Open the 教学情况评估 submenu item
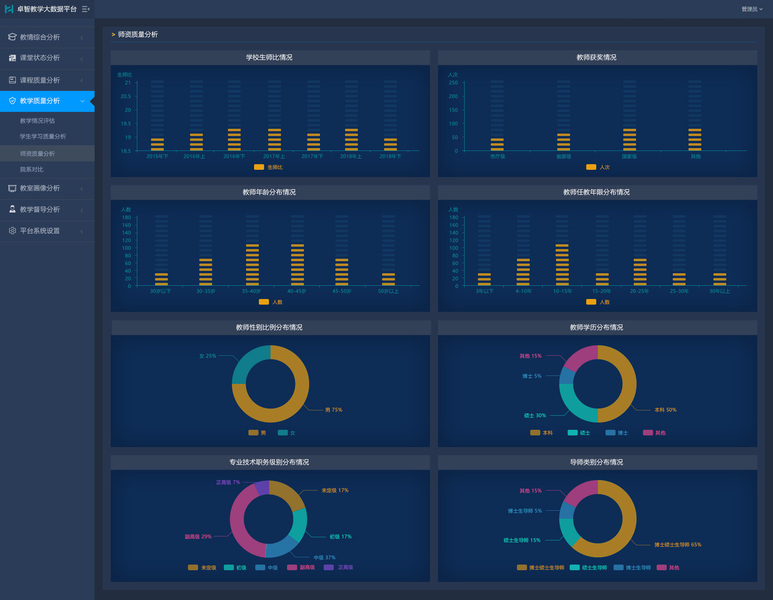 (37, 121)
